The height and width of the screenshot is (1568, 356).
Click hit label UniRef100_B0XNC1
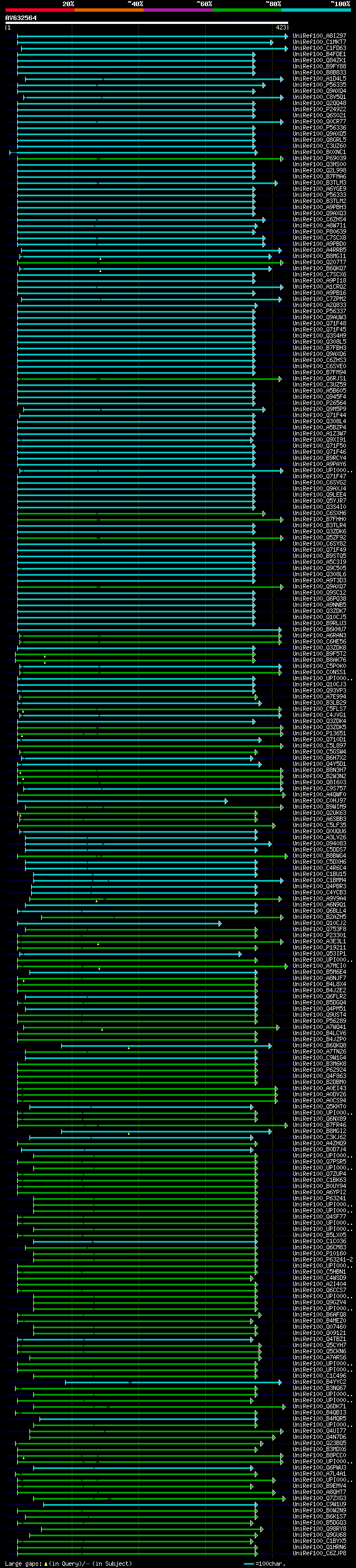(319, 152)
